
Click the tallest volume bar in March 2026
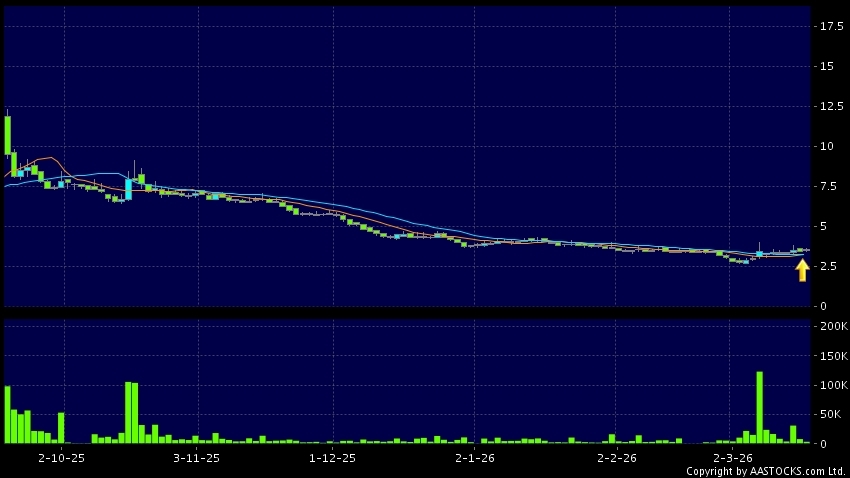[760, 407]
